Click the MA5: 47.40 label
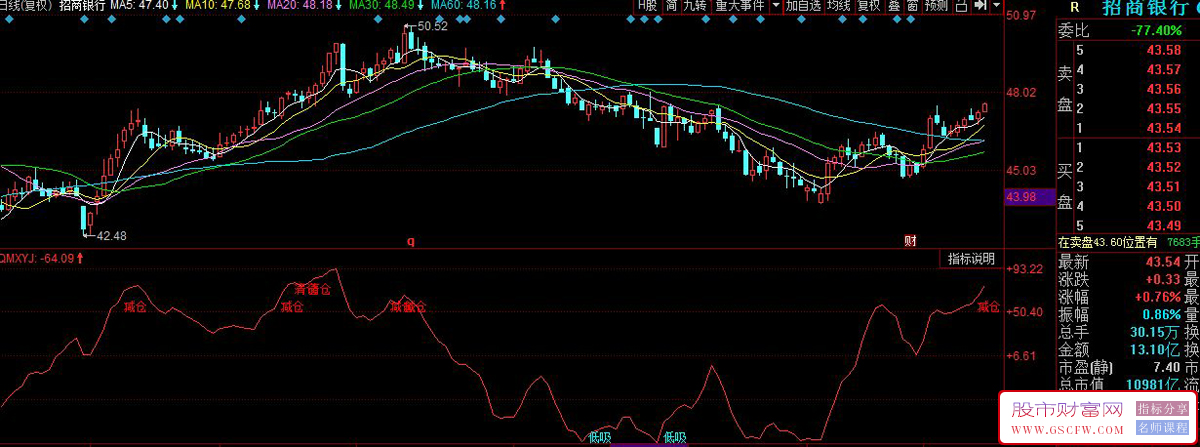The height and width of the screenshot is (447, 1200). 139,6
